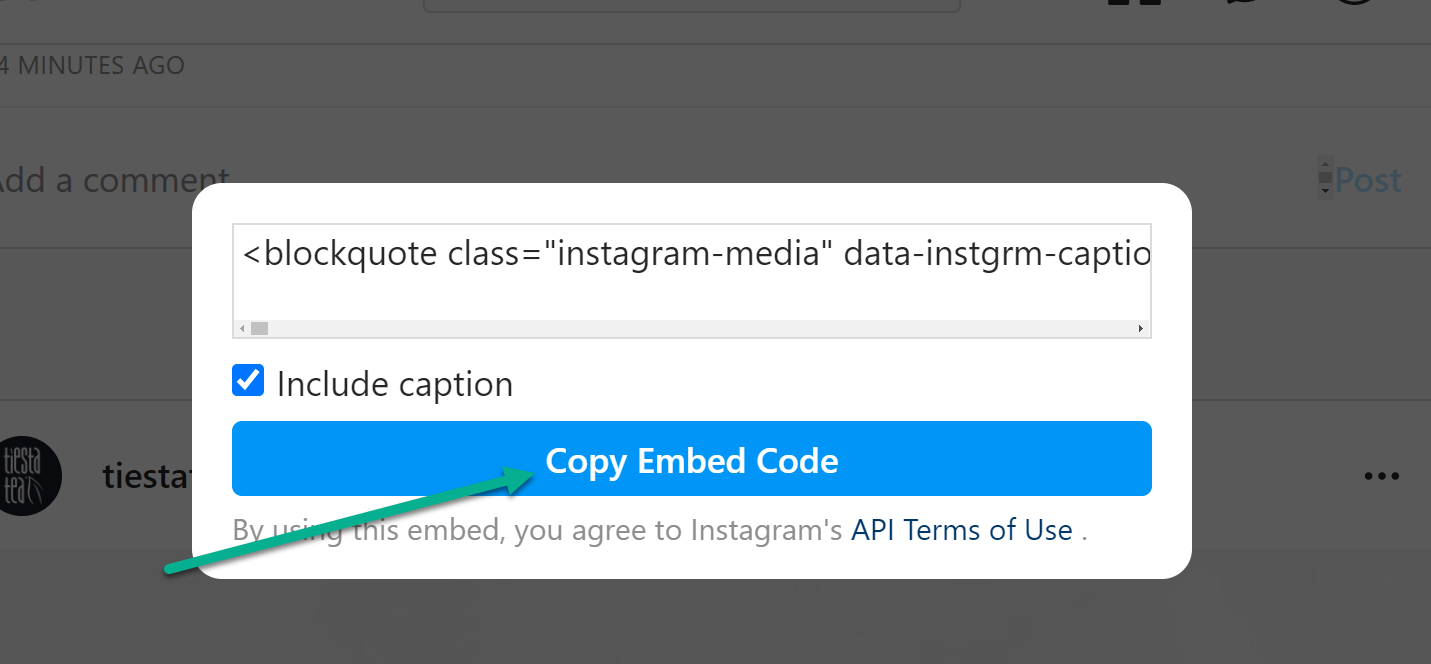Open the three-dot options menu beside tiestatea
Viewport: 1431px width, 664px height.
1383,476
